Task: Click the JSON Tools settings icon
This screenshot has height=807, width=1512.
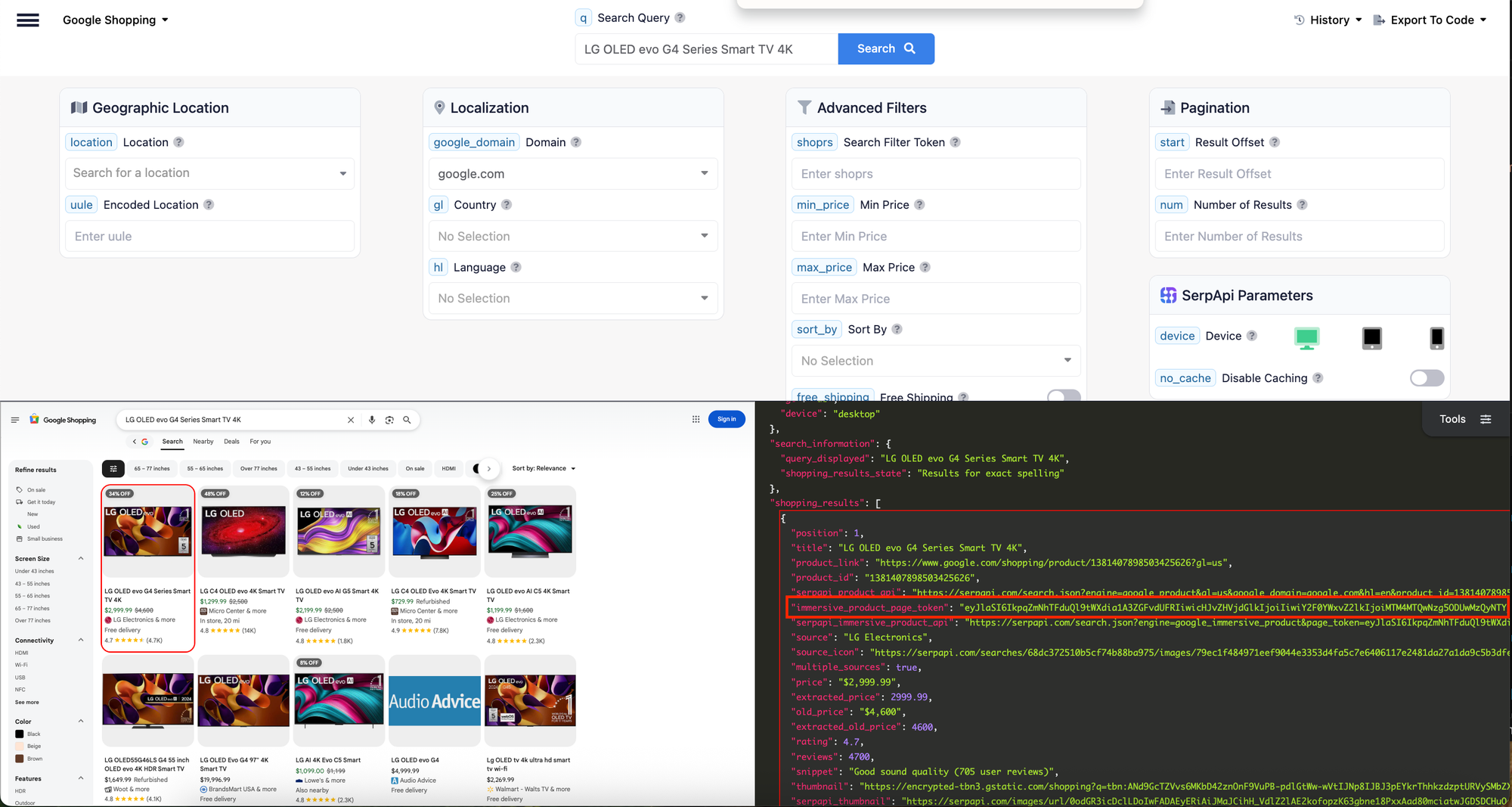Action: (x=1486, y=419)
